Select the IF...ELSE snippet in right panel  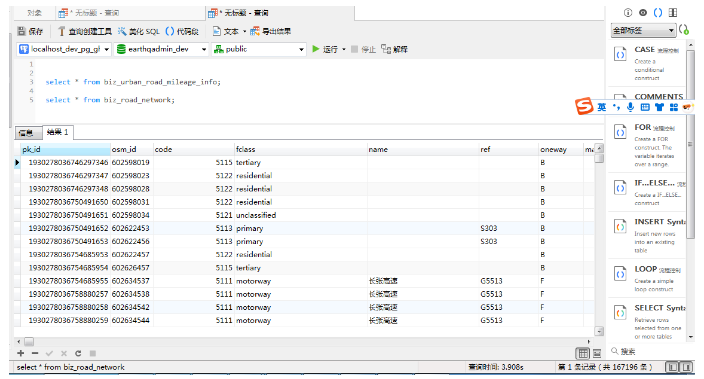pos(647,192)
